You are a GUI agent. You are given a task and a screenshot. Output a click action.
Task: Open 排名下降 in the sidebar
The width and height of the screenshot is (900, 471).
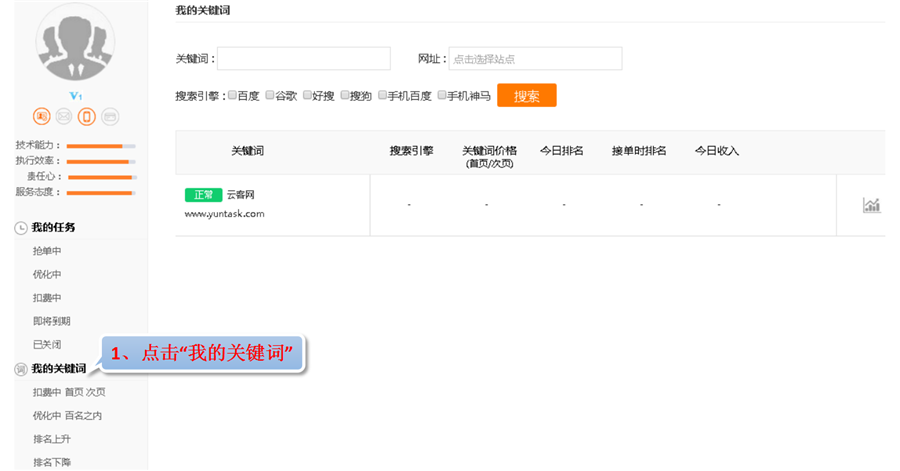tap(52, 462)
